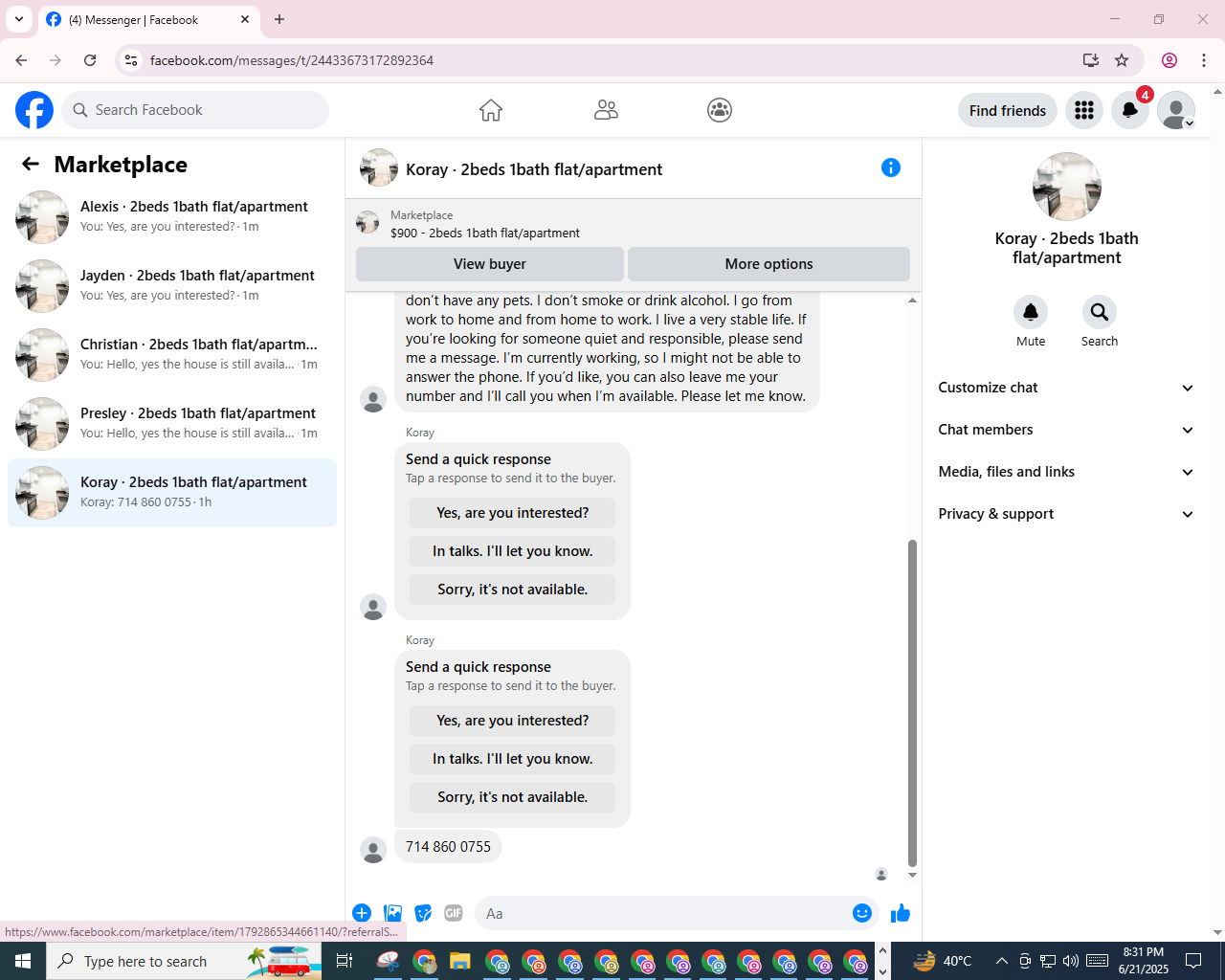Tap first 'In talks. I'll let you know.'

[x=512, y=551]
